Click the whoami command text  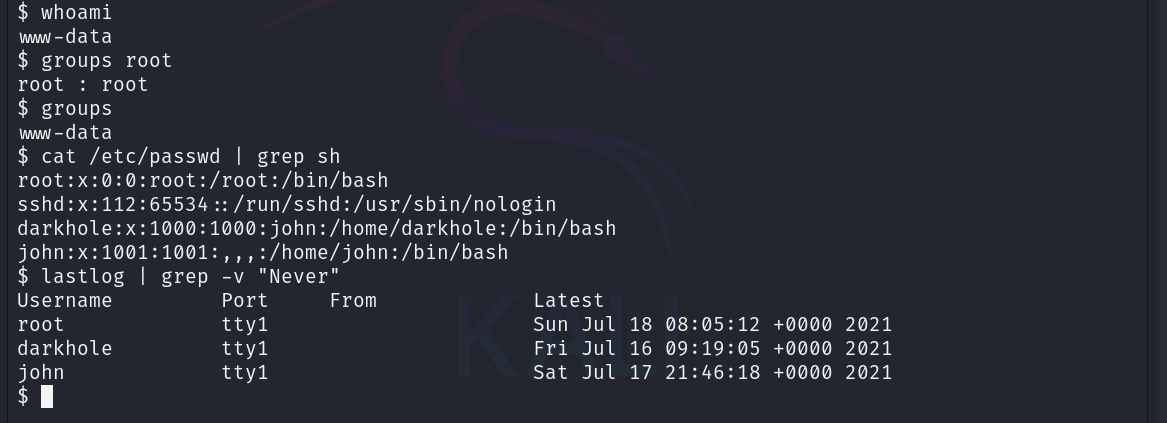tap(76, 13)
